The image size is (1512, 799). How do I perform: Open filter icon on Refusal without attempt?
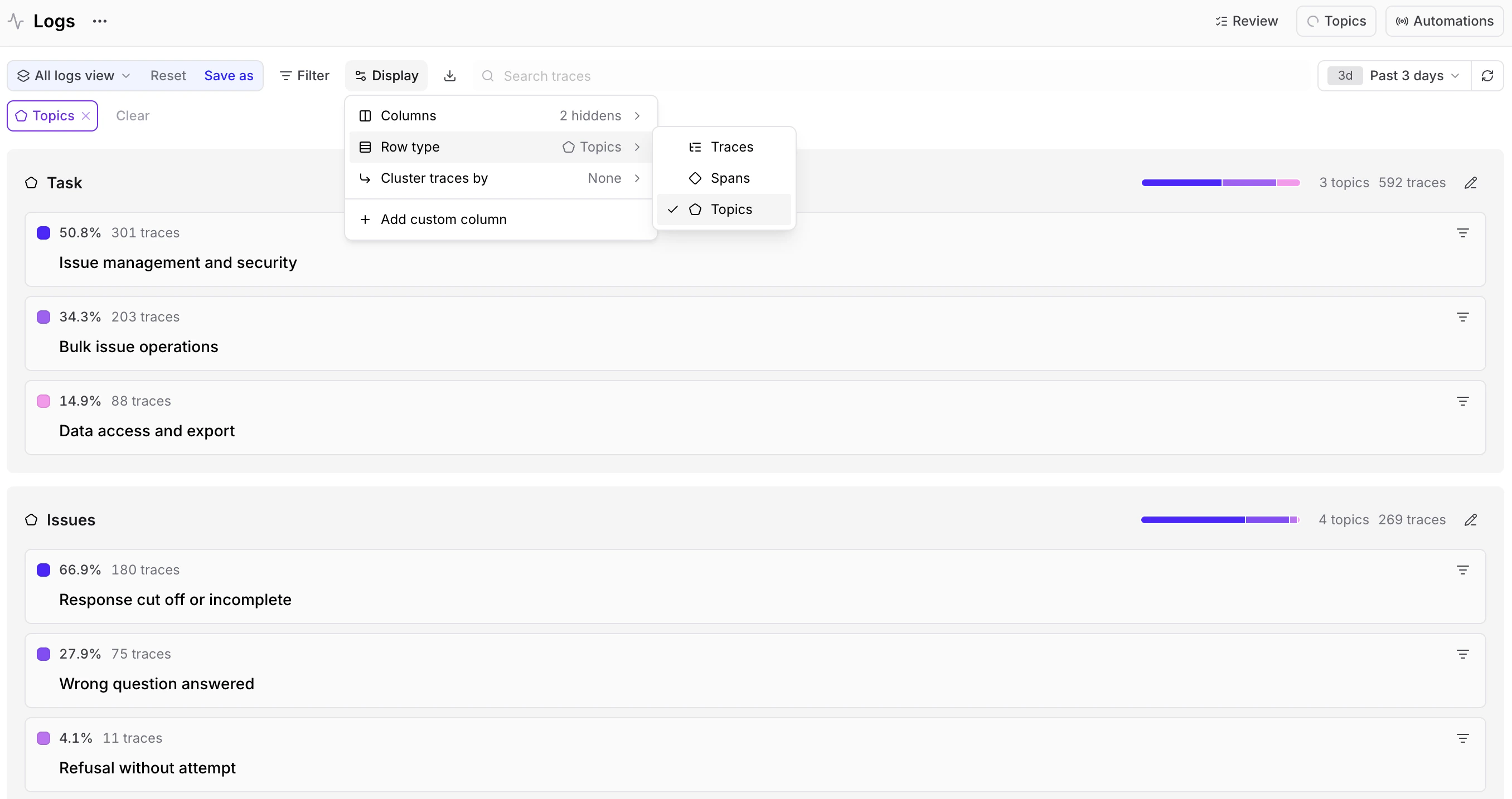pyautogui.click(x=1462, y=738)
